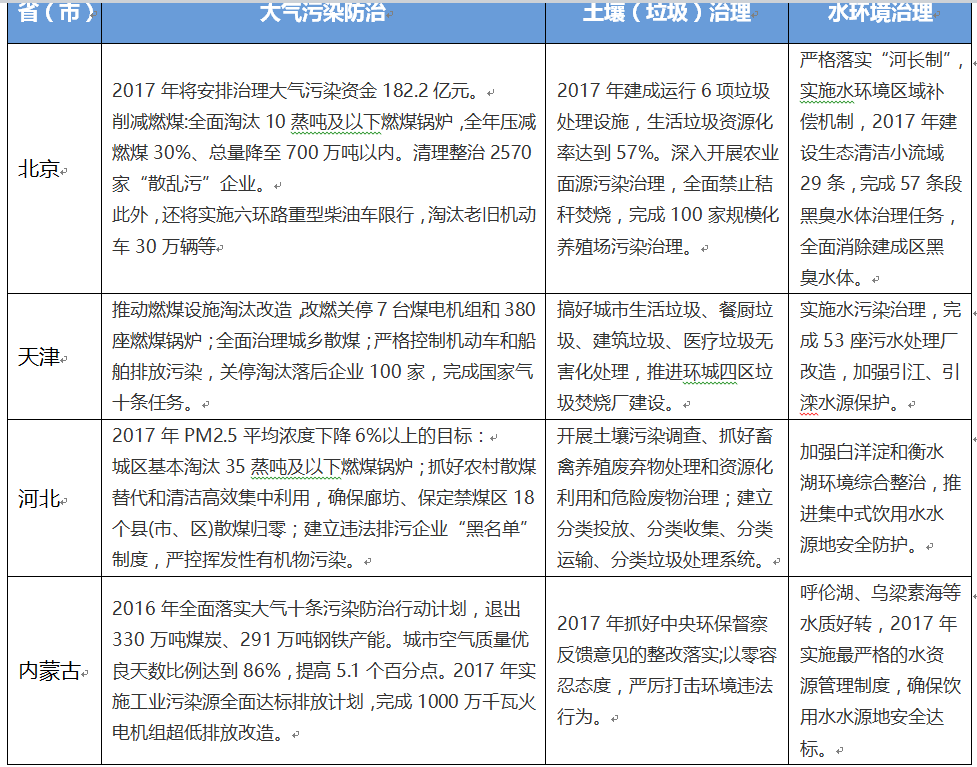Click Beijing's air pollution text mentioning 182.2 亿元

coord(292,91)
